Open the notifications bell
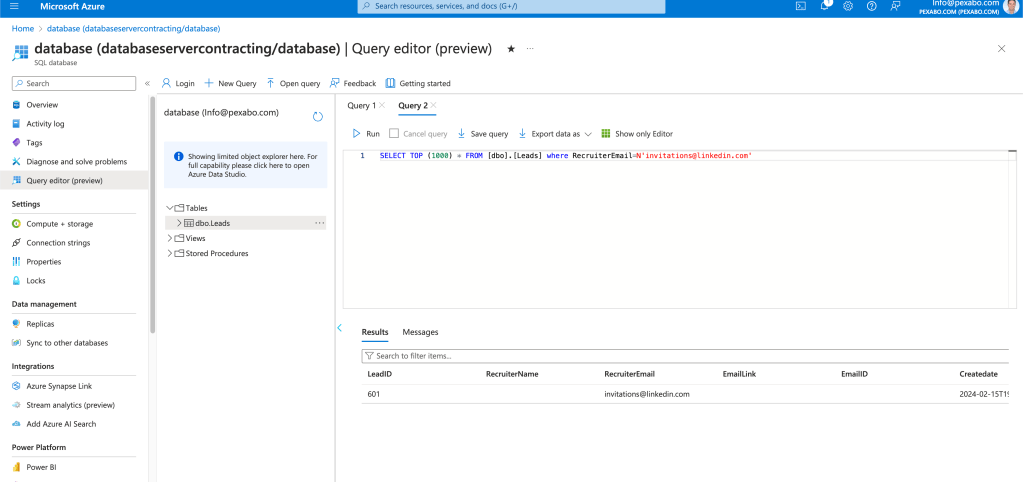This screenshot has height=482, width=1023. [825, 6]
